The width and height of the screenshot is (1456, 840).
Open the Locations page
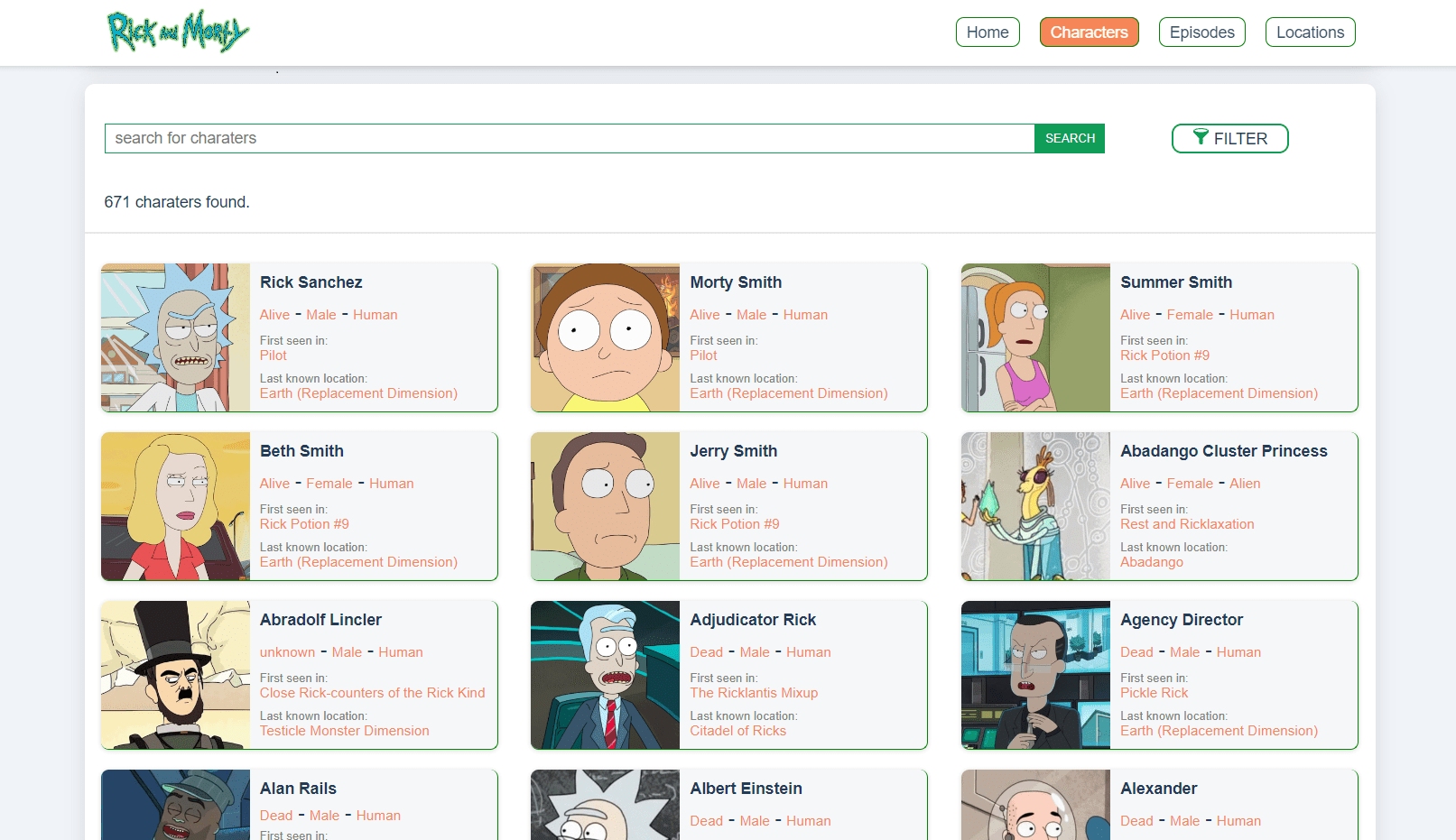point(1310,32)
